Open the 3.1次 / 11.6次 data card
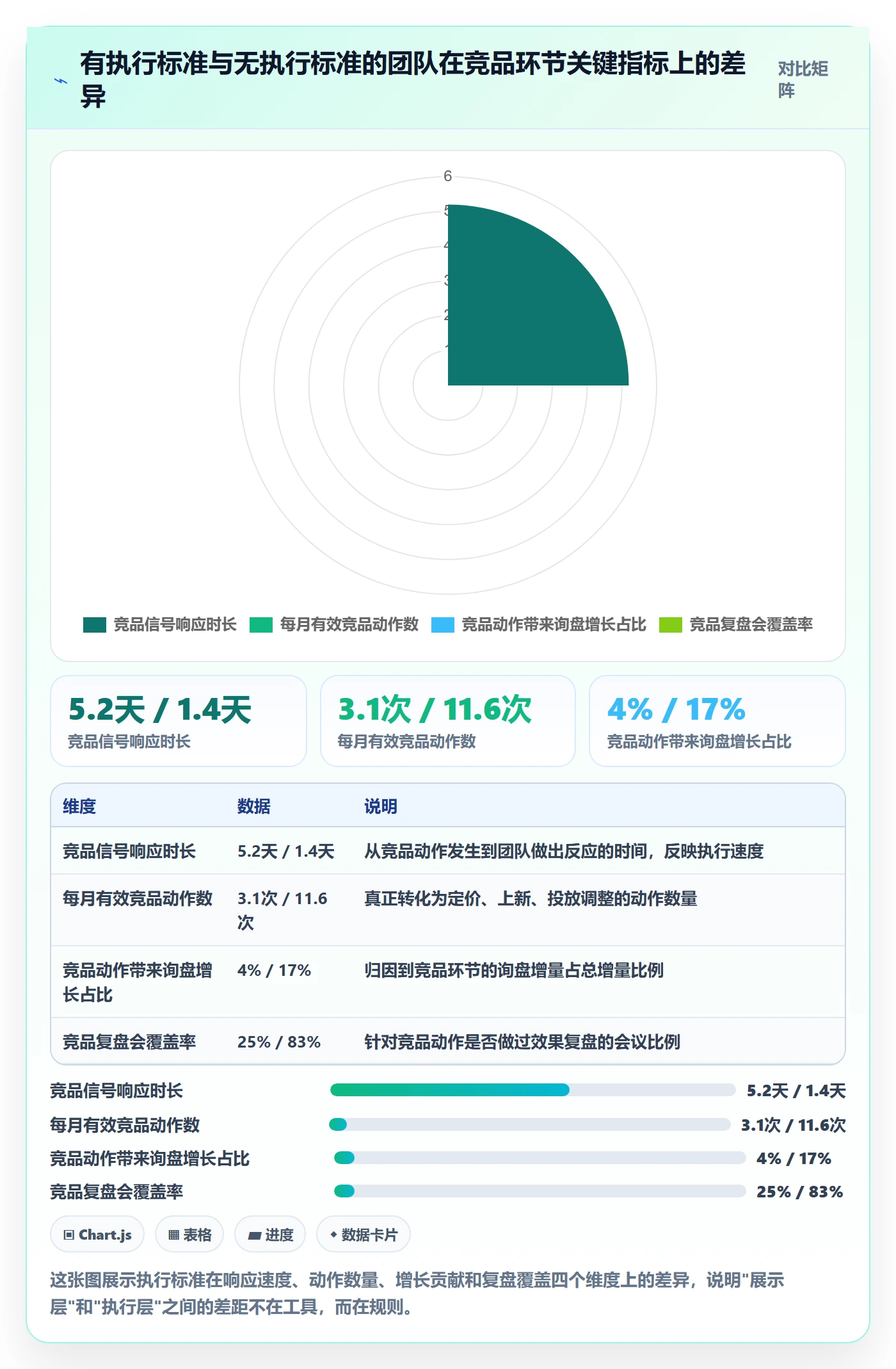 pyautogui.click(x=448, y=721)
